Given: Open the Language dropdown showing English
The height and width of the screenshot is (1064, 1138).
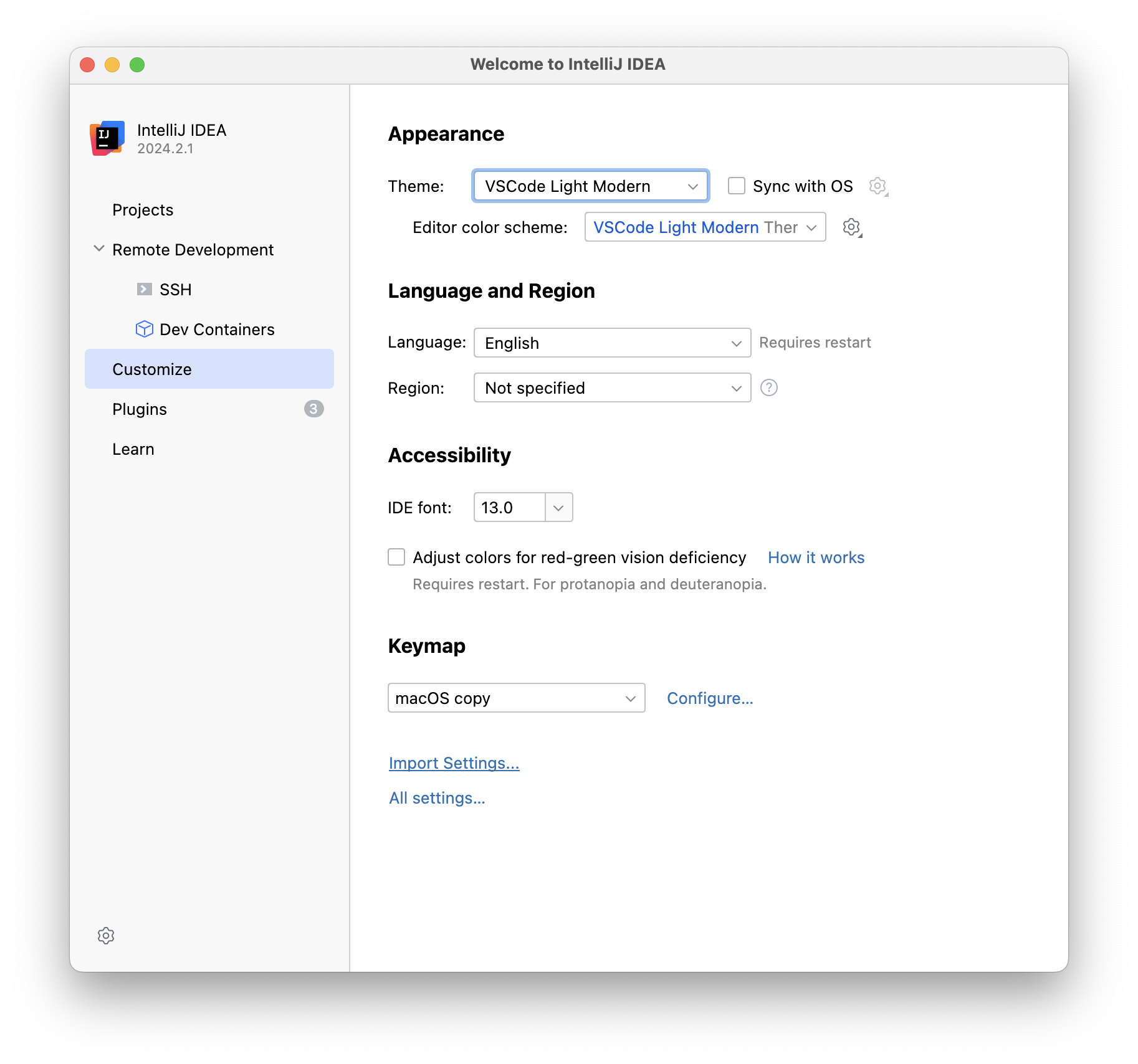Looking at the screenshot, I should pyautogui.click(x=612, y=343).
